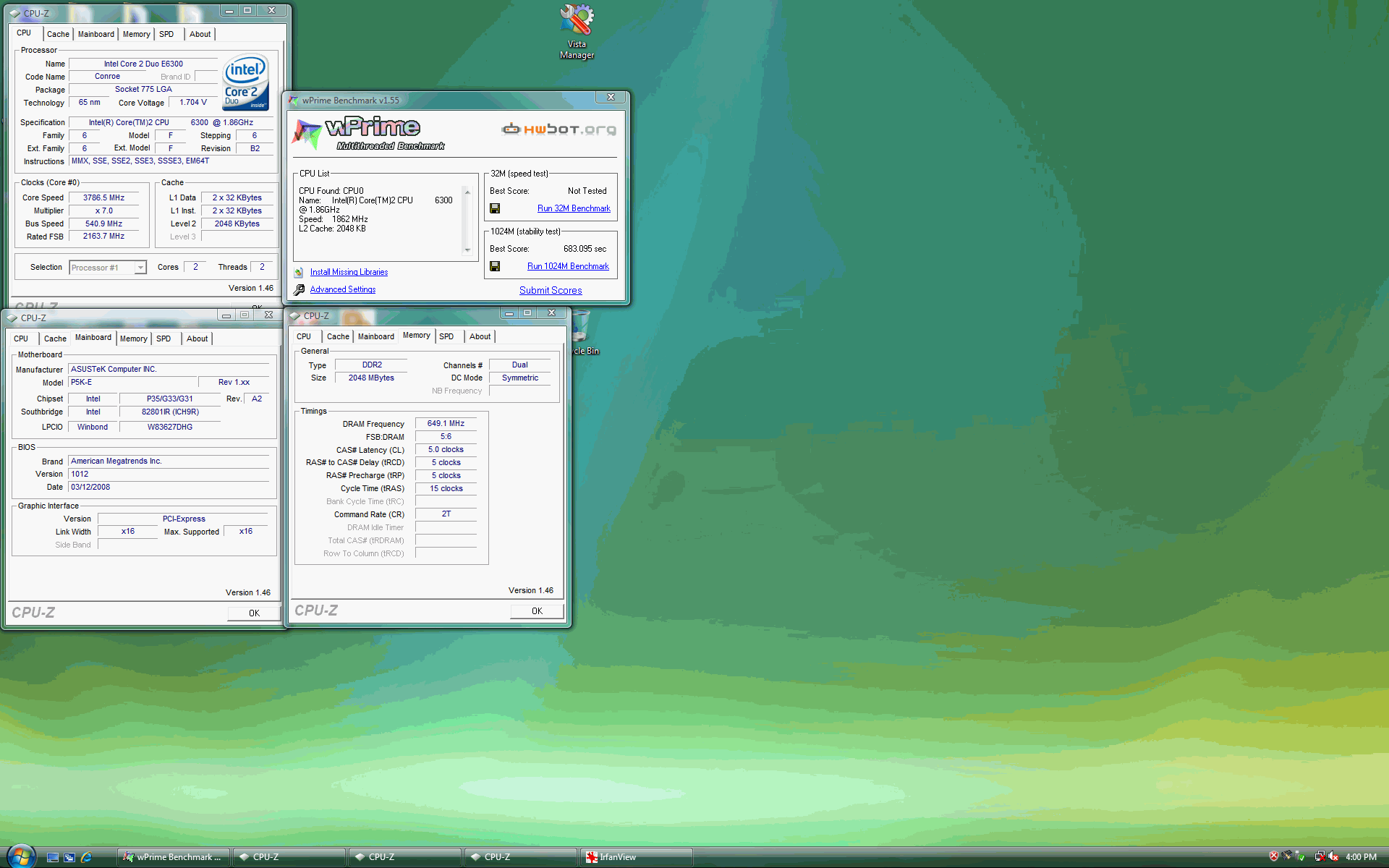This screenshot has height=868, width=1389.
Task: Click the muted volume speaker tray icon
Action: click(x=1333, y=856)
